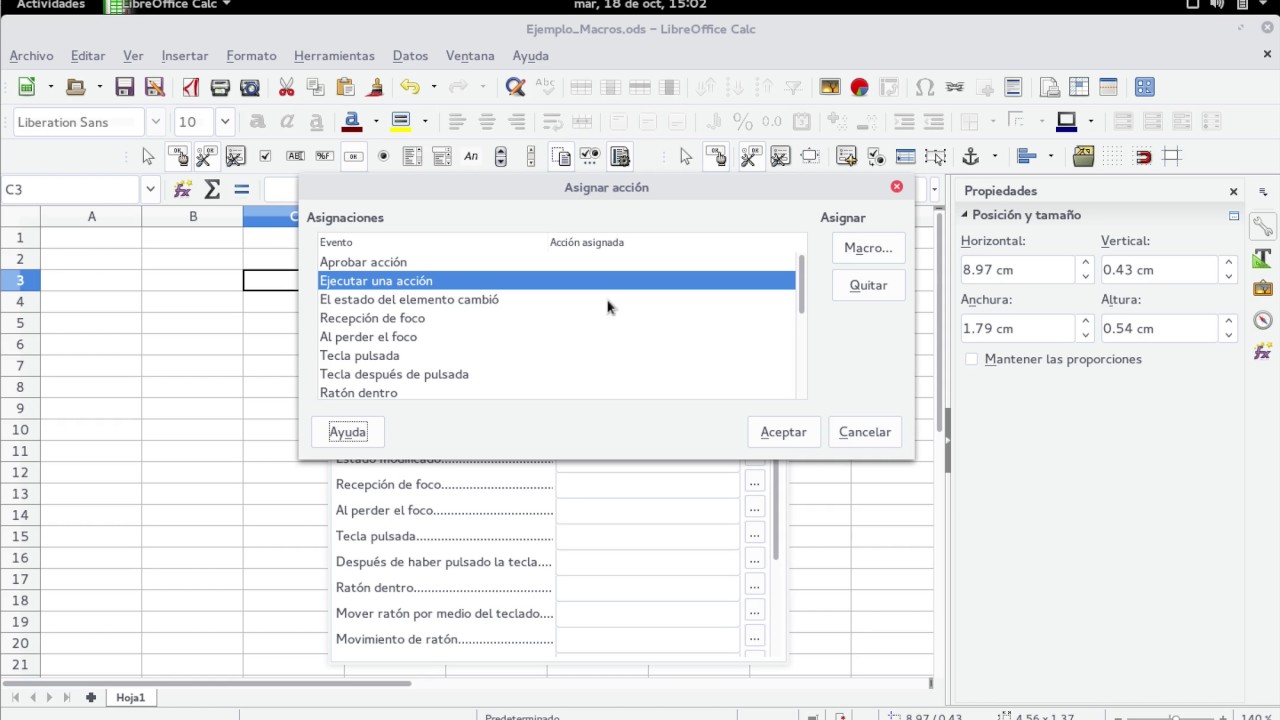The width and height of the screenshot is (1280, 720).
Task: Pick the yellow highlighting color swatch
Action: (401, 122)
